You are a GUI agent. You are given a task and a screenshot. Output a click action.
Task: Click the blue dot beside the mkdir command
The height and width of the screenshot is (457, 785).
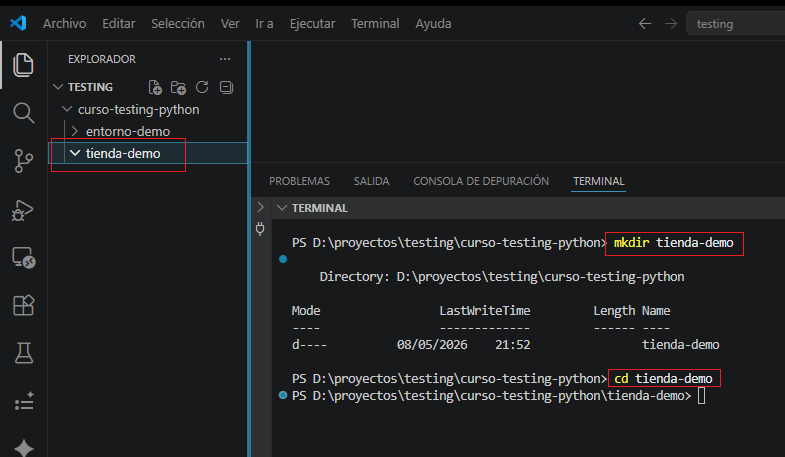tap(283, 259)
